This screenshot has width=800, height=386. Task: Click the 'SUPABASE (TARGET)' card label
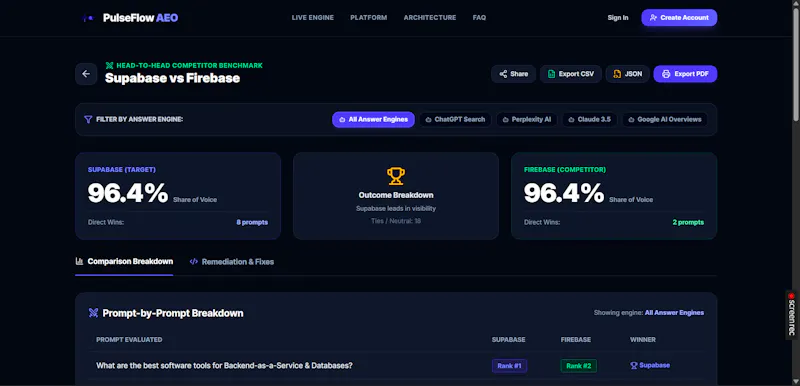point(122,170)
